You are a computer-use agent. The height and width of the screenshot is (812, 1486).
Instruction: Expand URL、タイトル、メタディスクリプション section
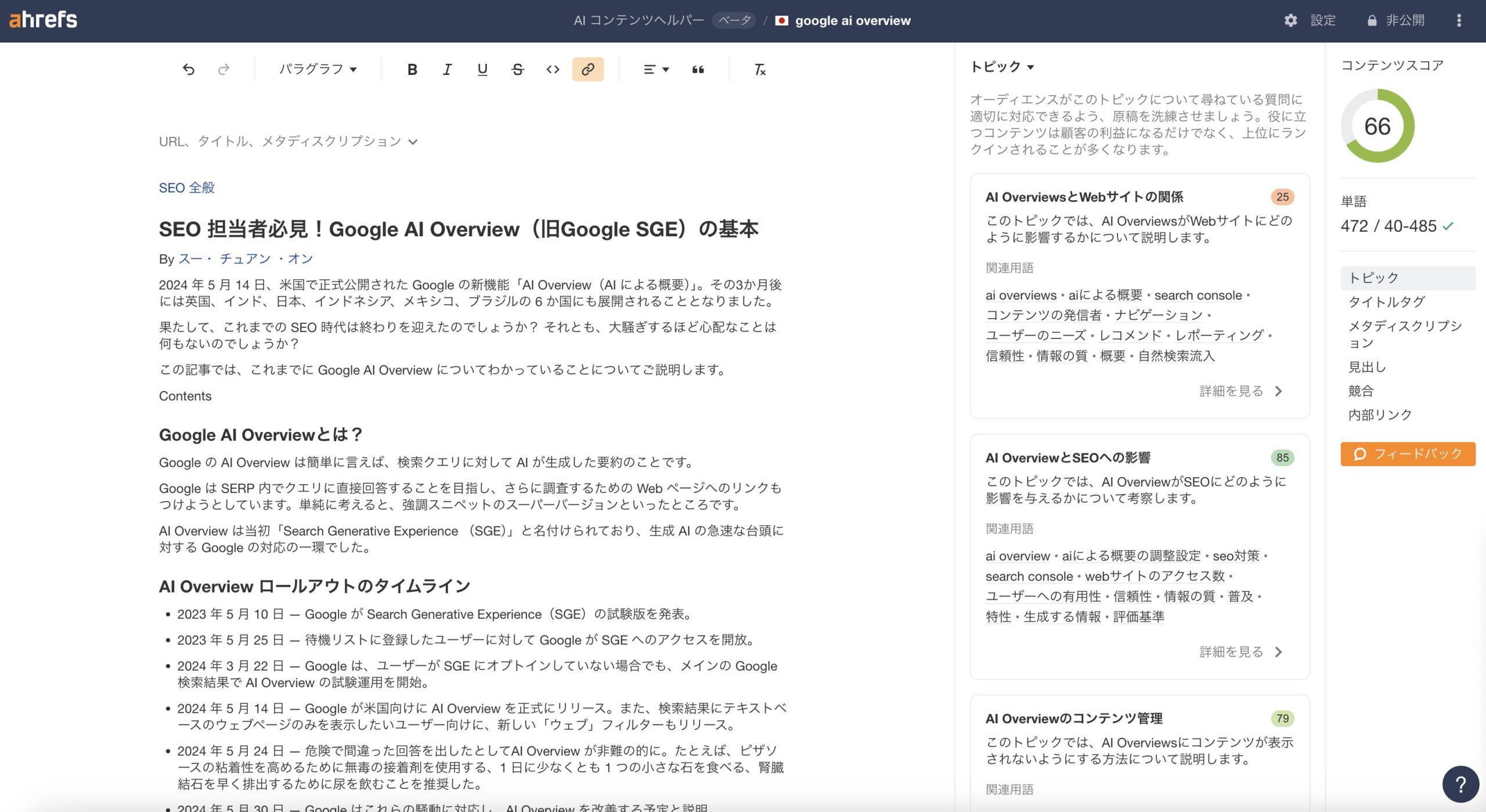[288, 142]
